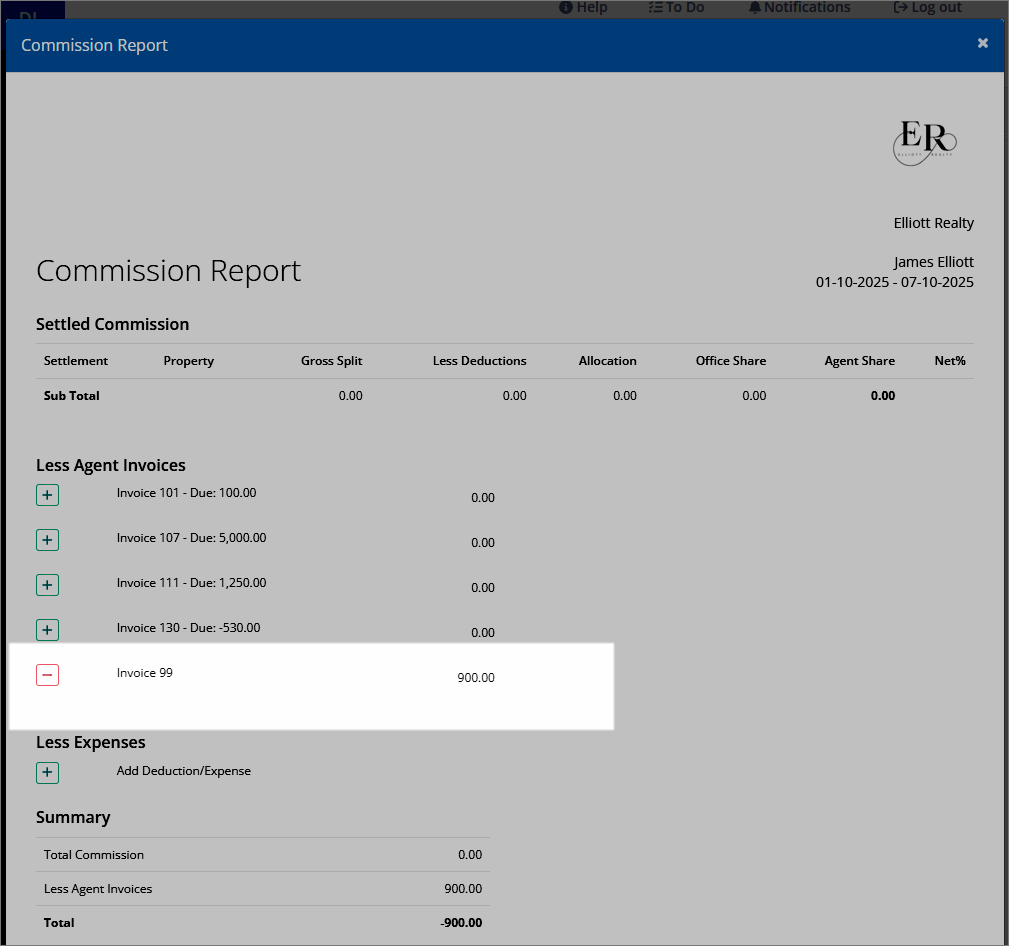Select the 'Invoice 107 - Due: 5,000.00' text
The width and height of the screenshot is (1009, 946).
pyautogui.click(x=191, y=538)
